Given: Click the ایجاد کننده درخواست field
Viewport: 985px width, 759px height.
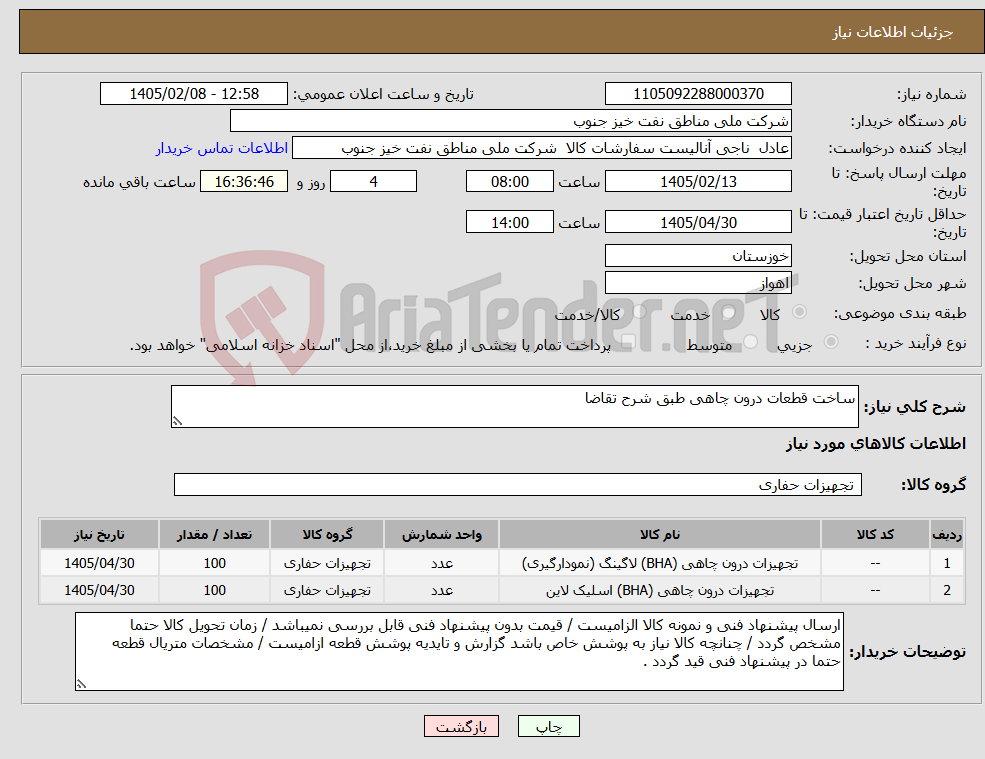Looking at the screenshot, I should tap(541, 148).
